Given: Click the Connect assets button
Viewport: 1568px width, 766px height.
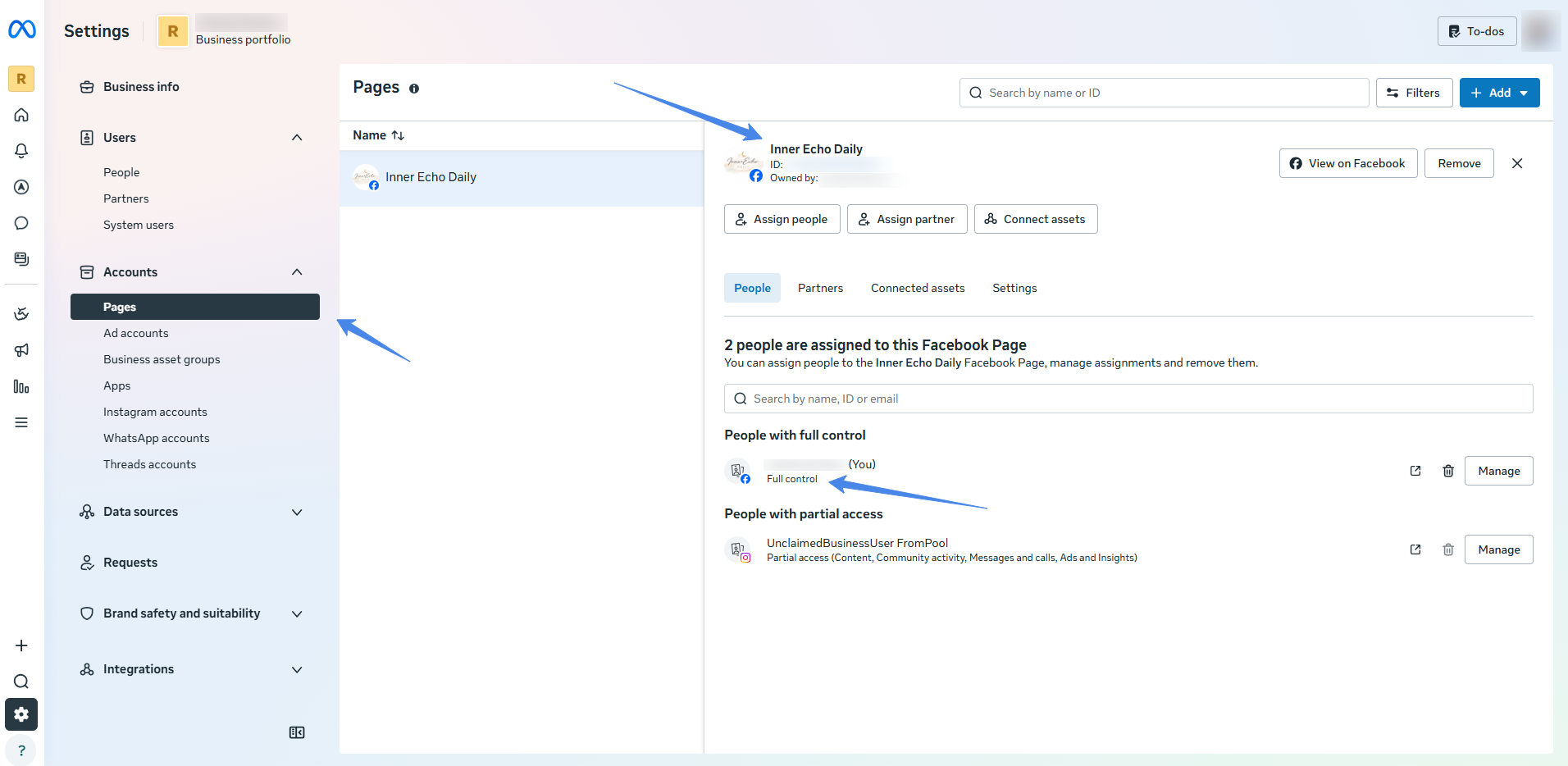Looking at the screenshot, I should tap(1036, 219).
